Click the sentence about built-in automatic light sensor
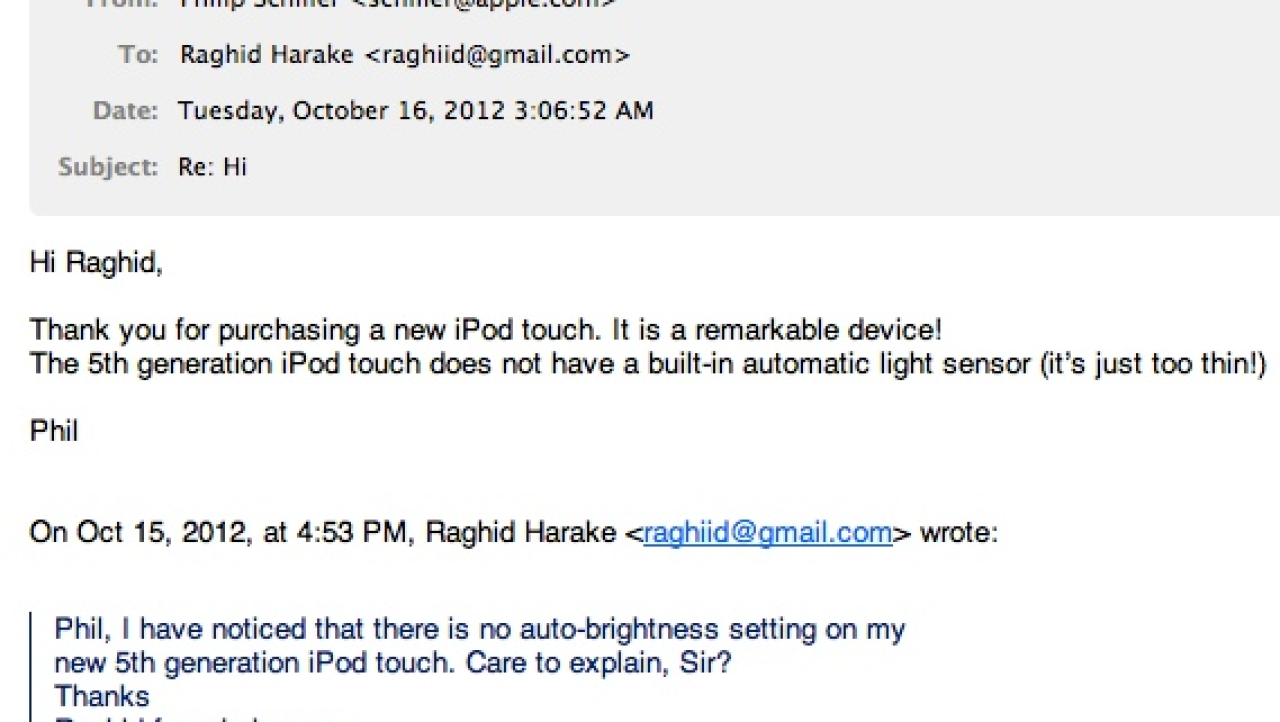 648,364
